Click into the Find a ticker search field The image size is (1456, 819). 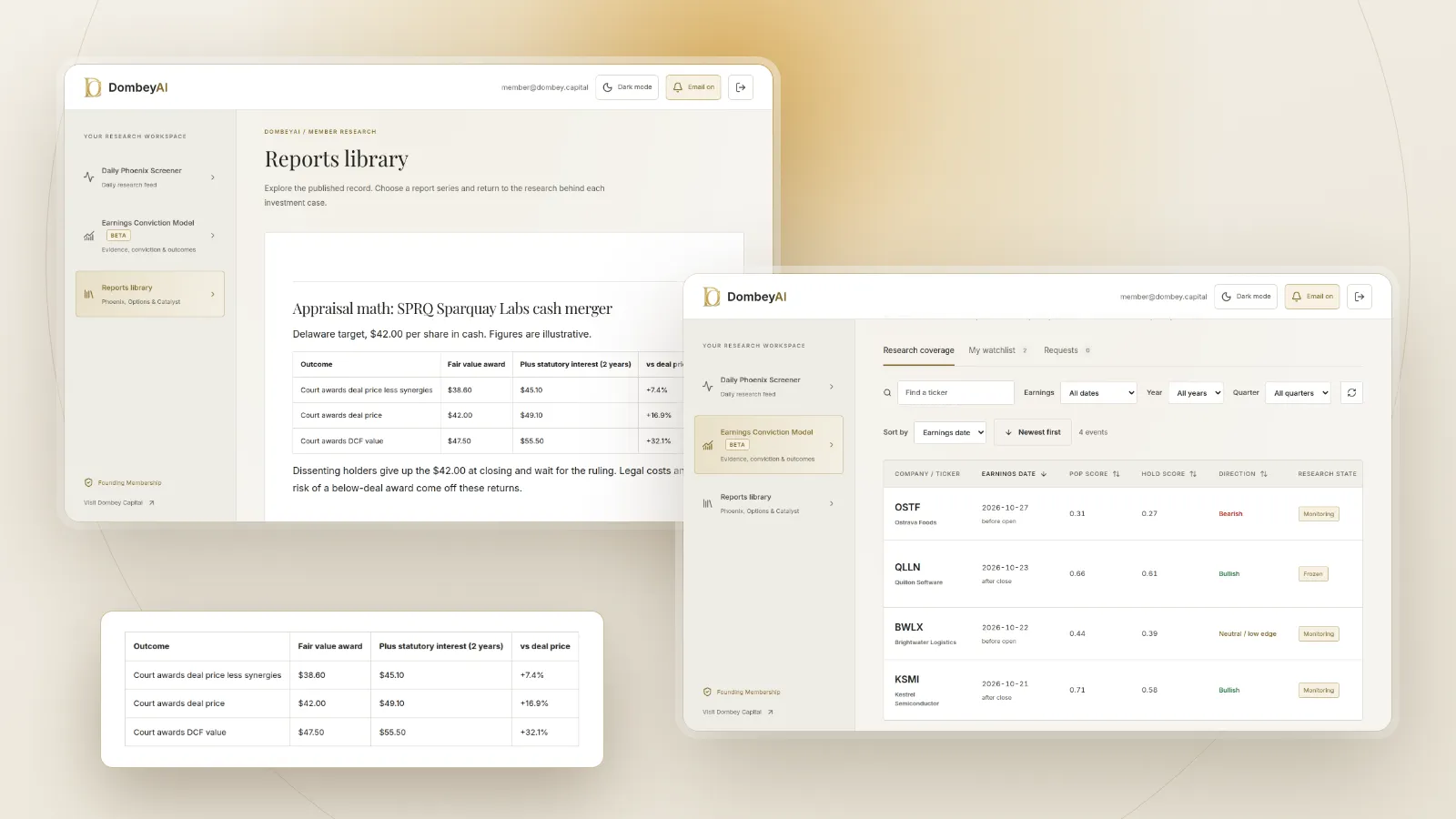point(955,393)
